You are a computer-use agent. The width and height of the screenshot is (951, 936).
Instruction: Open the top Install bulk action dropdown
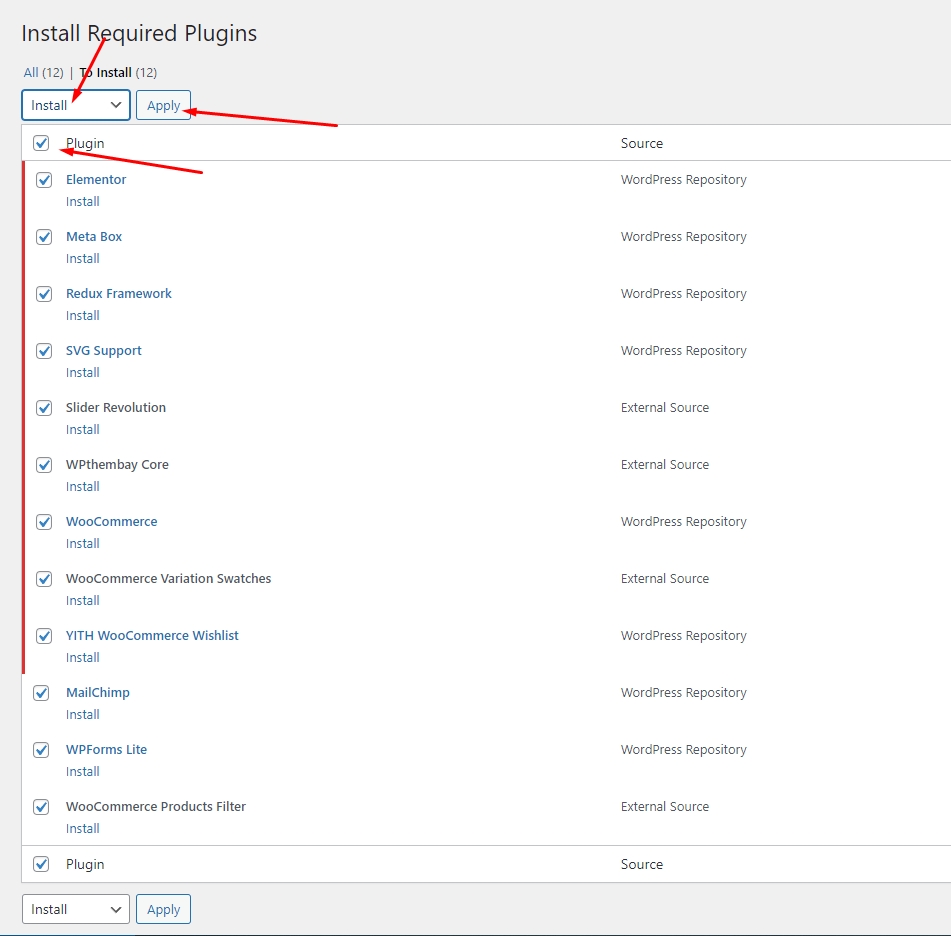tap(76, 105)
